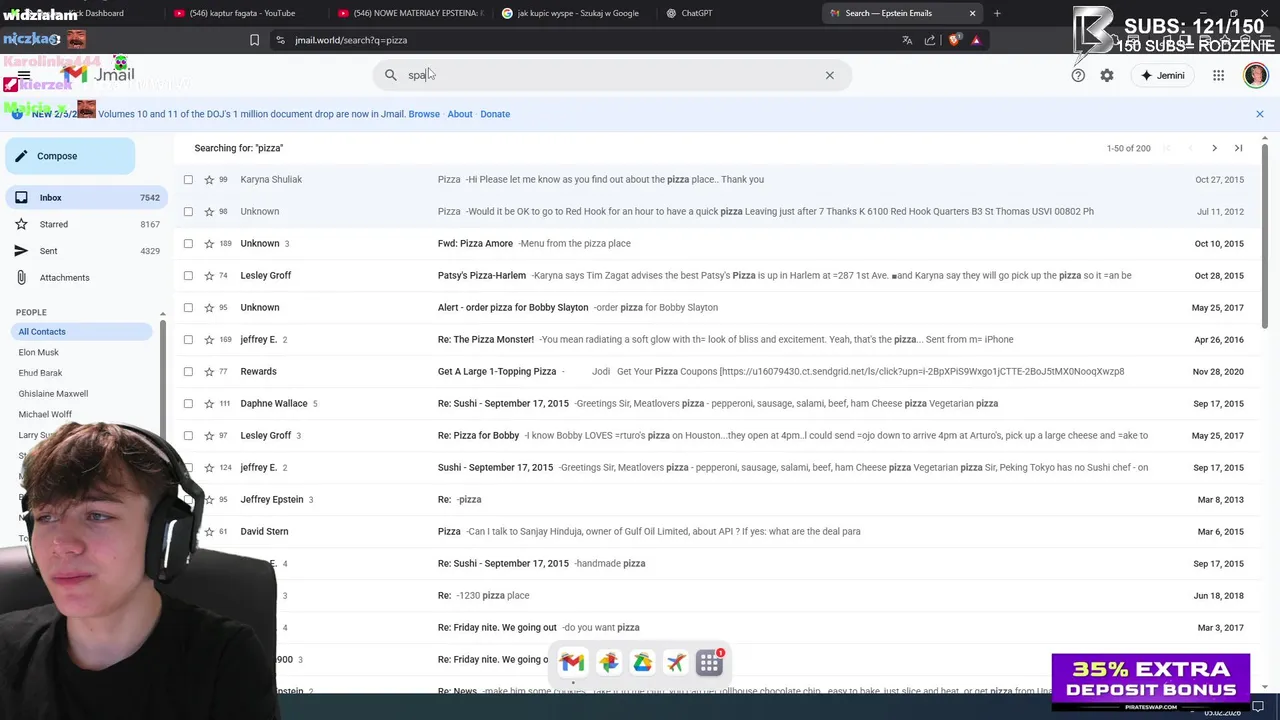Viewport: 1280px width, 720px height.
Task: Switch to NOWE MATERIAŁY EPSTEINA tab
Action: pos(410,13)
